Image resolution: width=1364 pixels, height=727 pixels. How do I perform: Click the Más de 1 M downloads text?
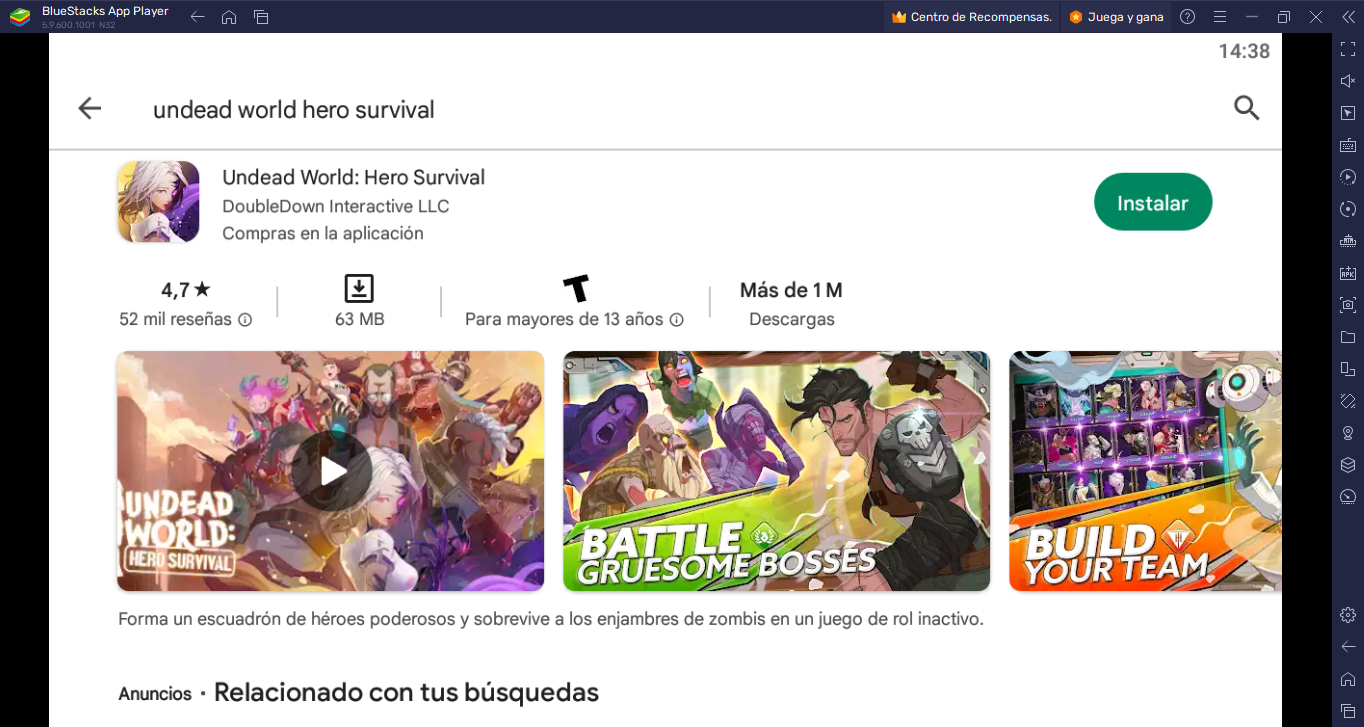tap(791, 290)
